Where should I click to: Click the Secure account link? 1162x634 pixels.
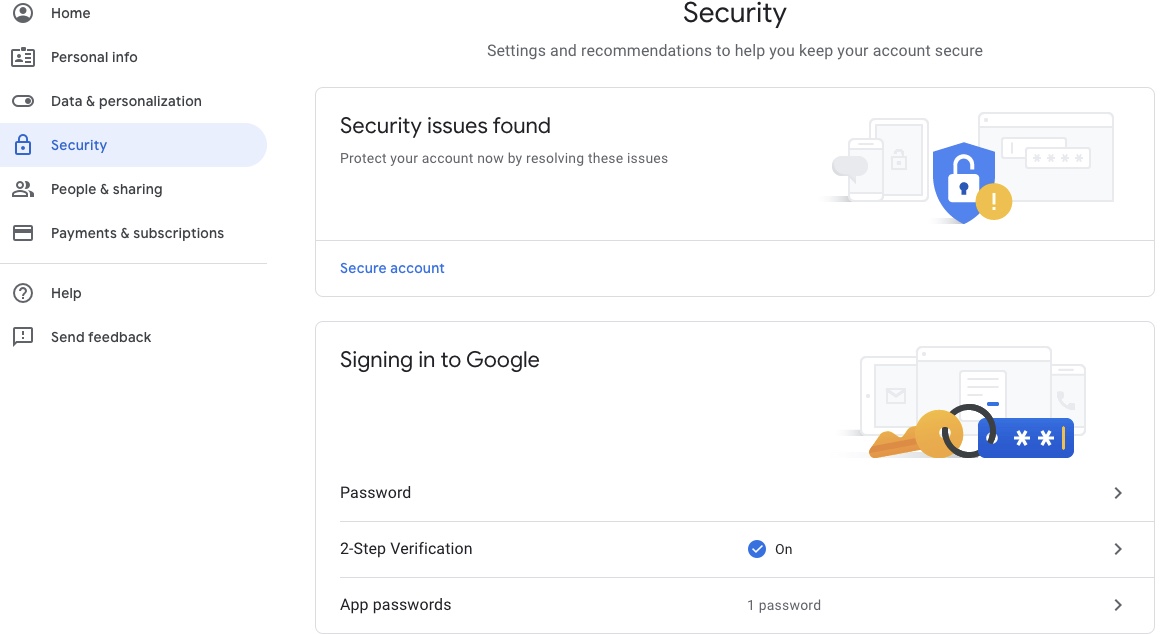click(392, 268)
